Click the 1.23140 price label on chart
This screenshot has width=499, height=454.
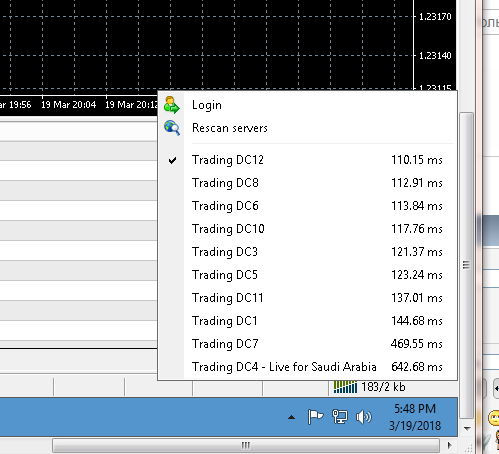(x=435, y=55)
